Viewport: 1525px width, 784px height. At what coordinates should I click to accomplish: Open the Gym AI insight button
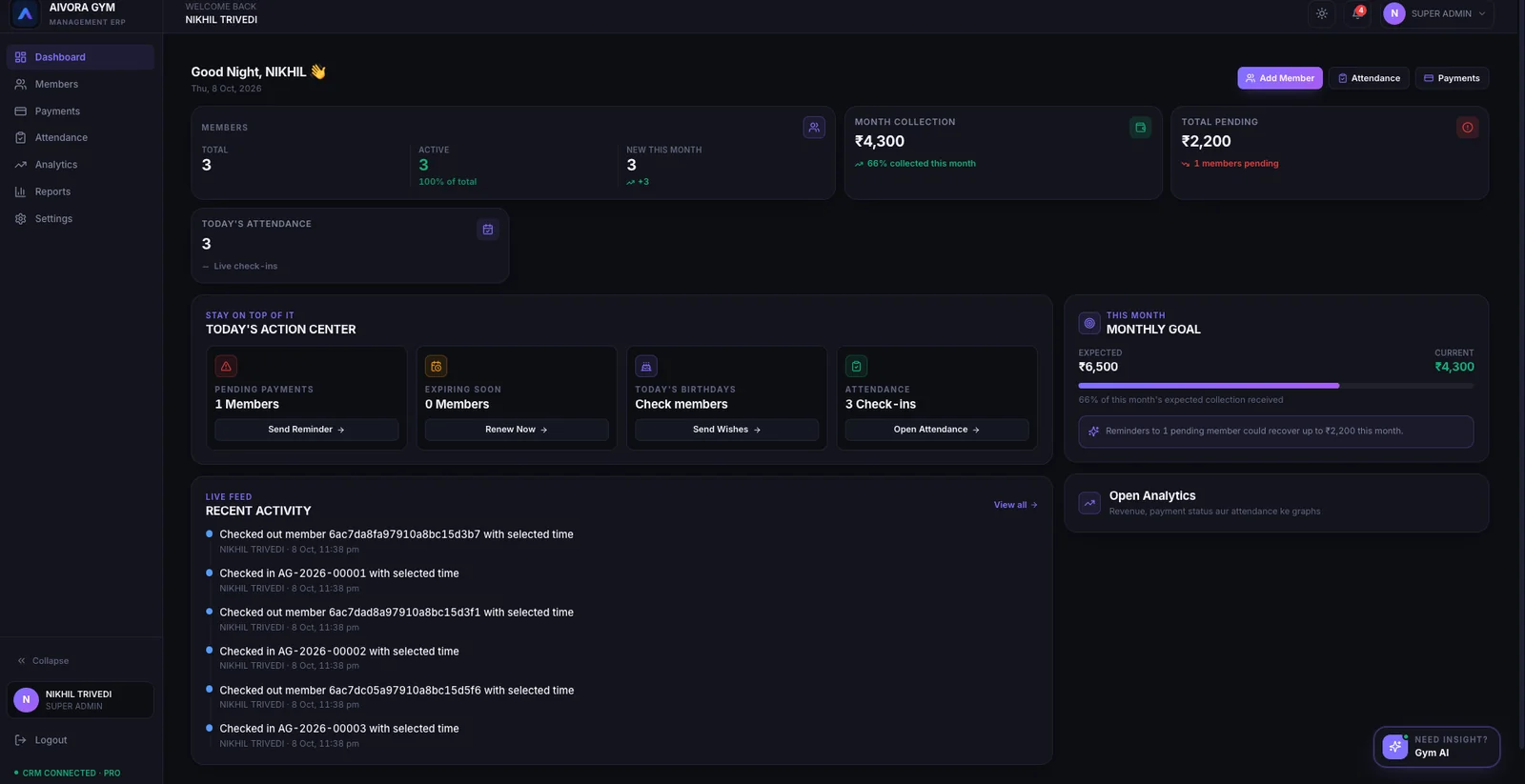click(1436, 747)
